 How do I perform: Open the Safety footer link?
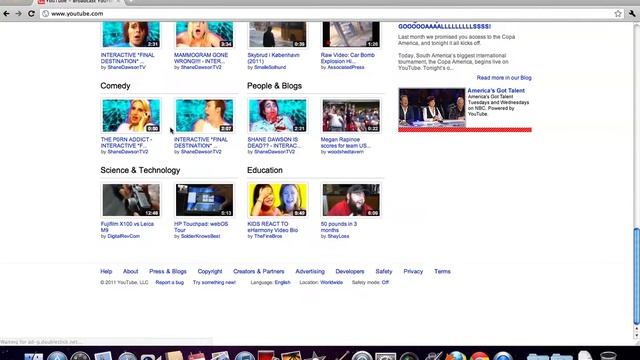pyautogui.click(x=384, y=271)
